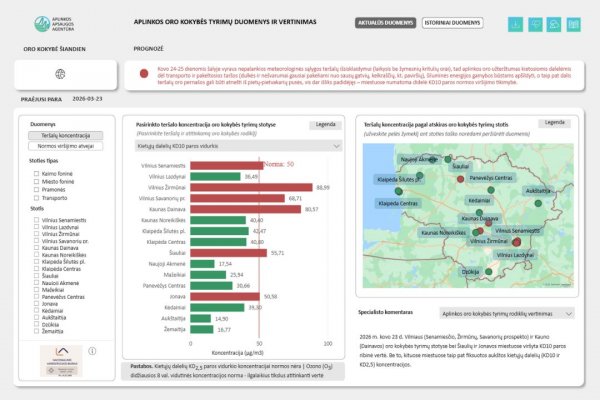Select the Jonava station checkbox

tap(36, 304)
